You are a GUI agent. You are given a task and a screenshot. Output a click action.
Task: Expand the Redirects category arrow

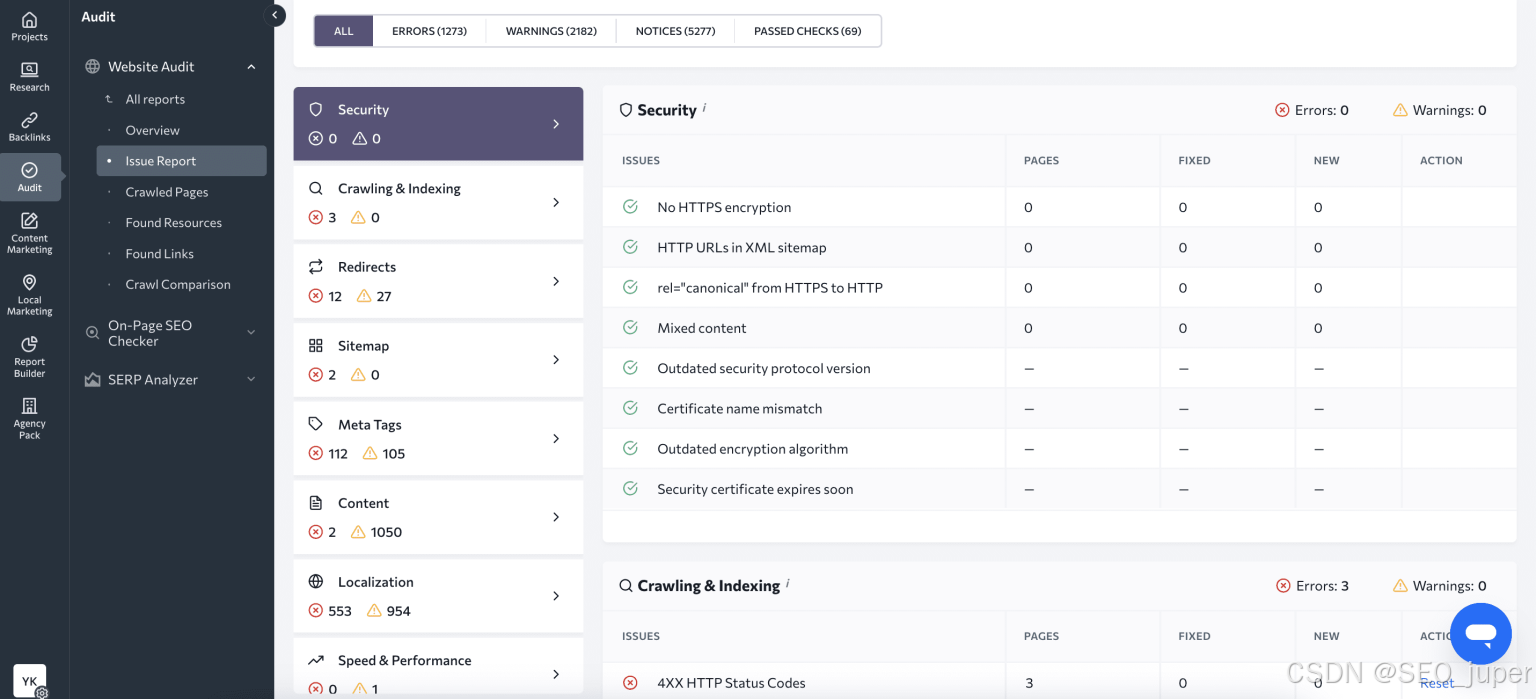(x=557, y=281)
